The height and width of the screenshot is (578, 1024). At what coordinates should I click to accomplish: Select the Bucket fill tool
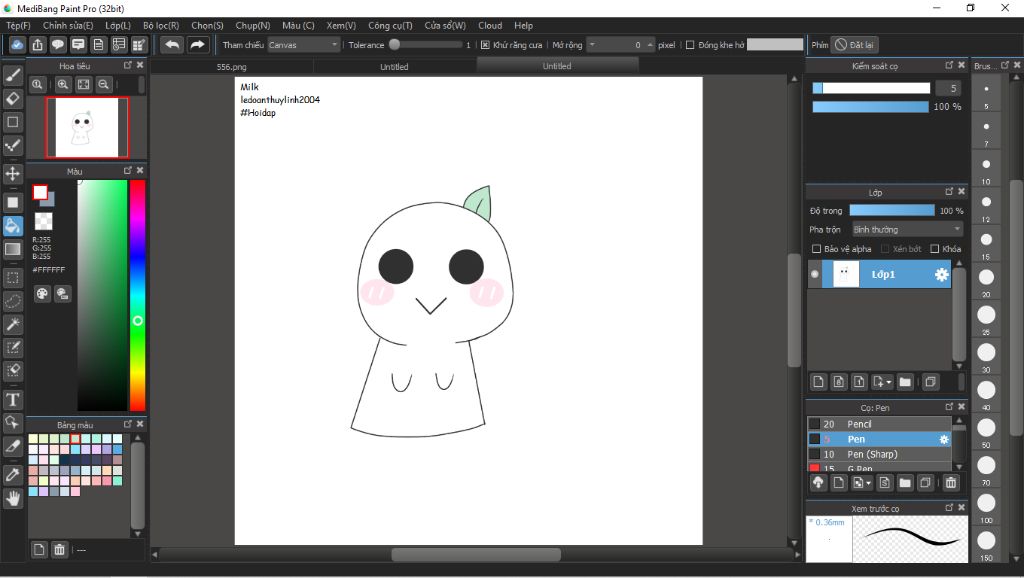pos(12,226)
